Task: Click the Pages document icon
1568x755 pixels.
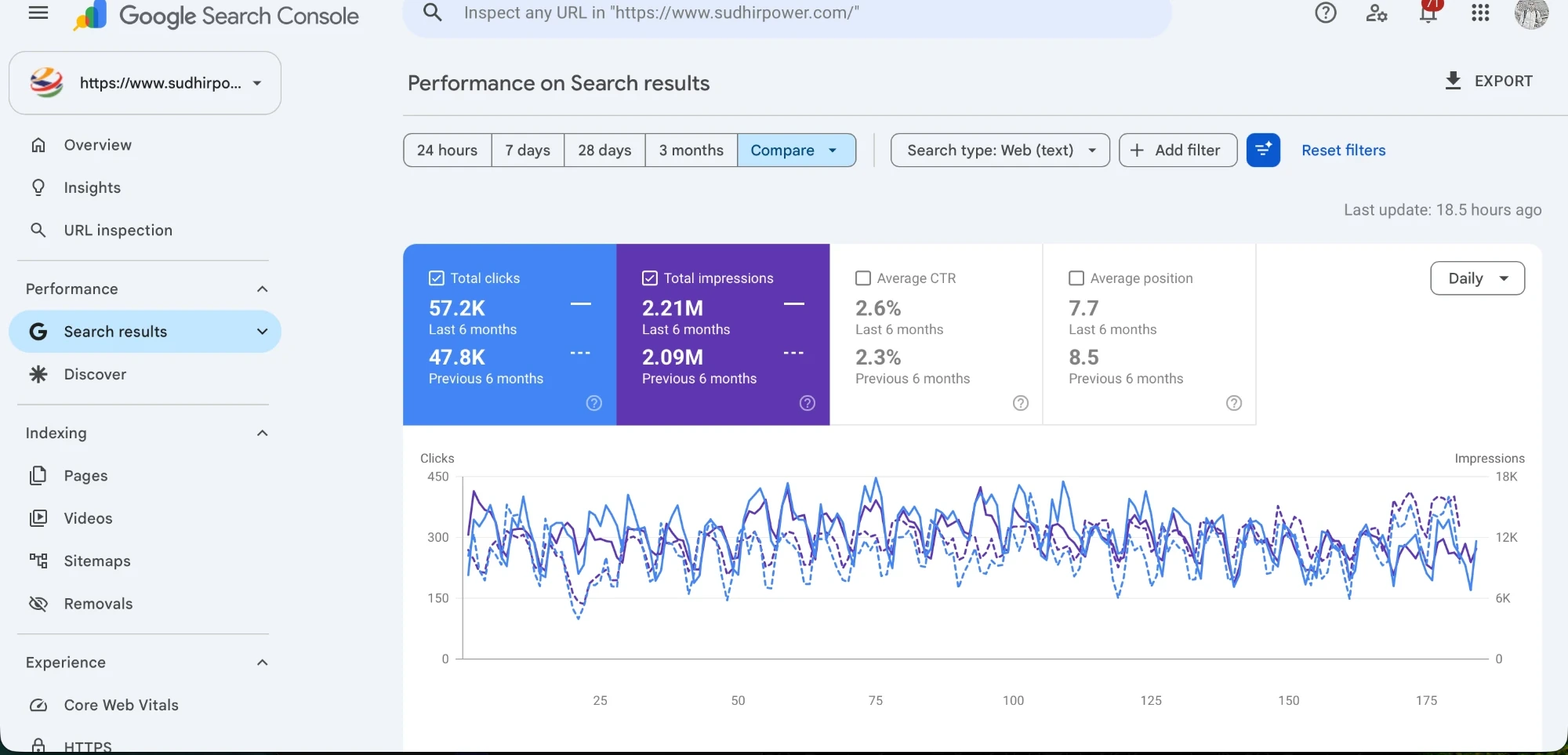Action: coord(38,476)
